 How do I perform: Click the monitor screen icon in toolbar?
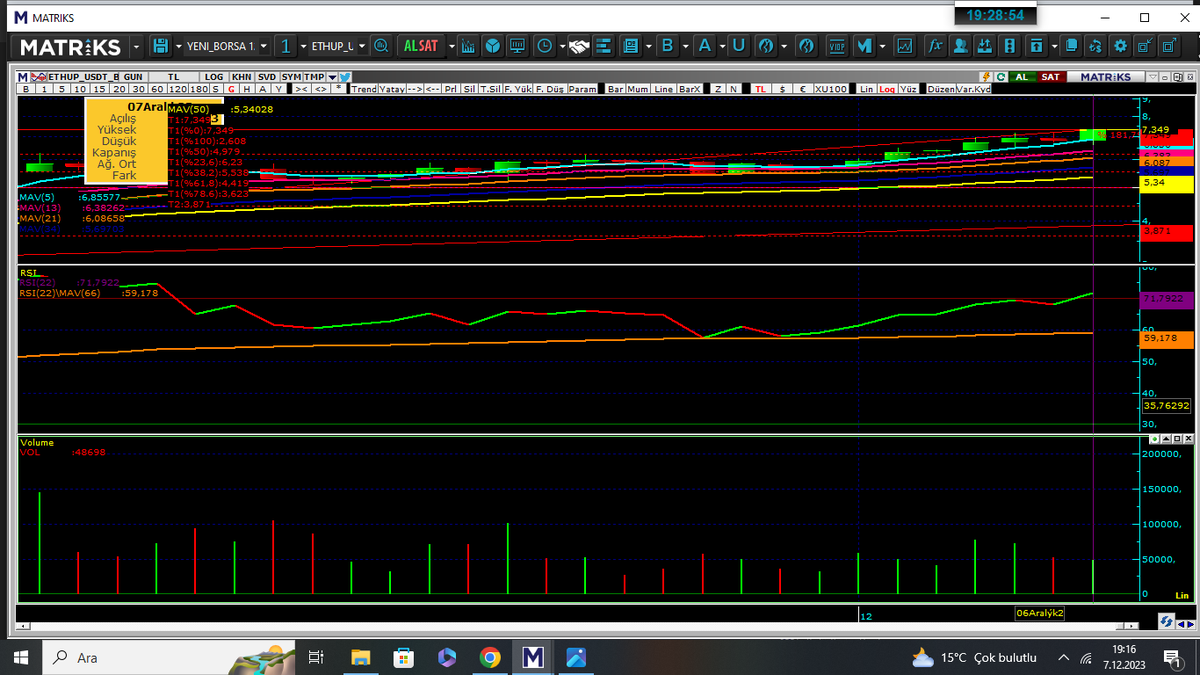pos(518,46)
